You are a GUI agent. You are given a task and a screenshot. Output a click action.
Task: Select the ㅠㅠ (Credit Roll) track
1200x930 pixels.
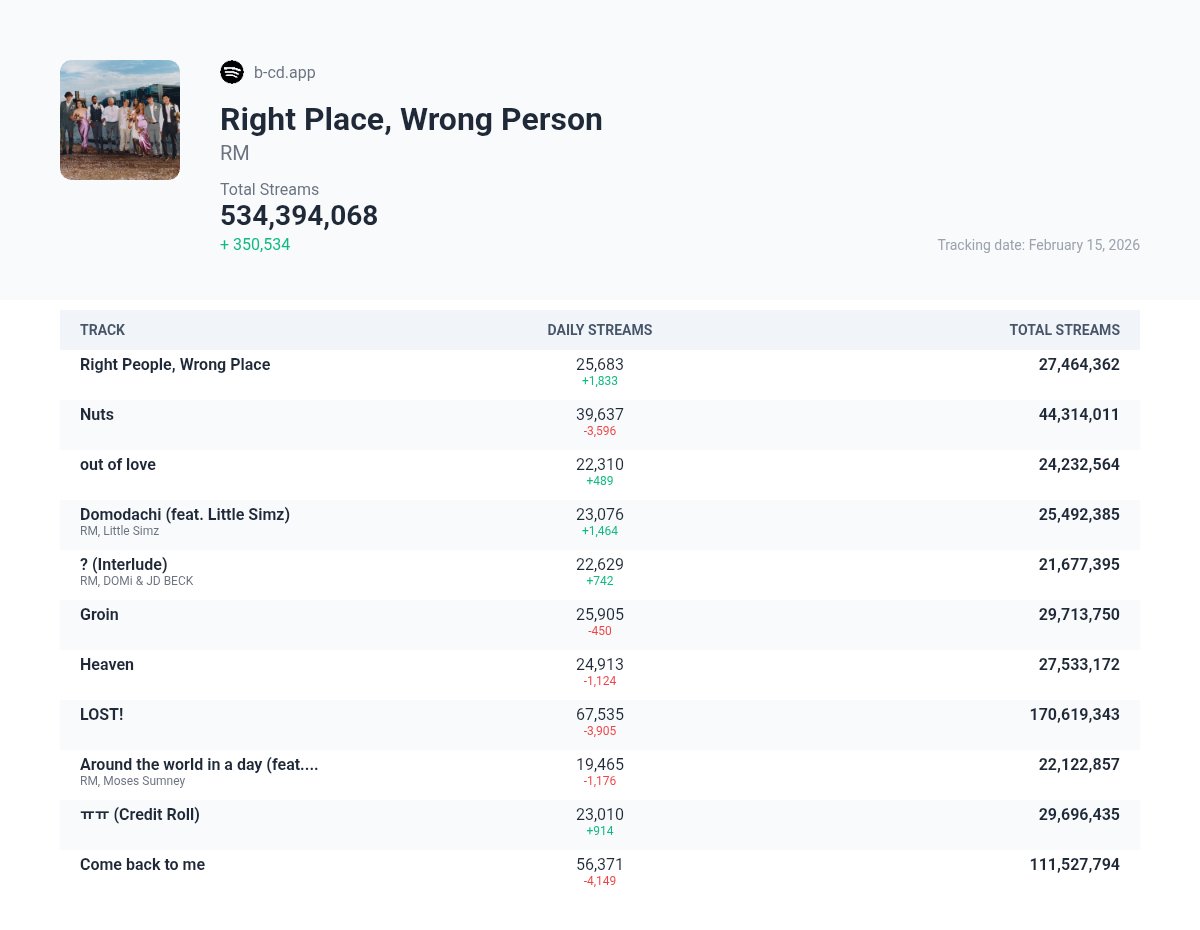click(140, 815)
